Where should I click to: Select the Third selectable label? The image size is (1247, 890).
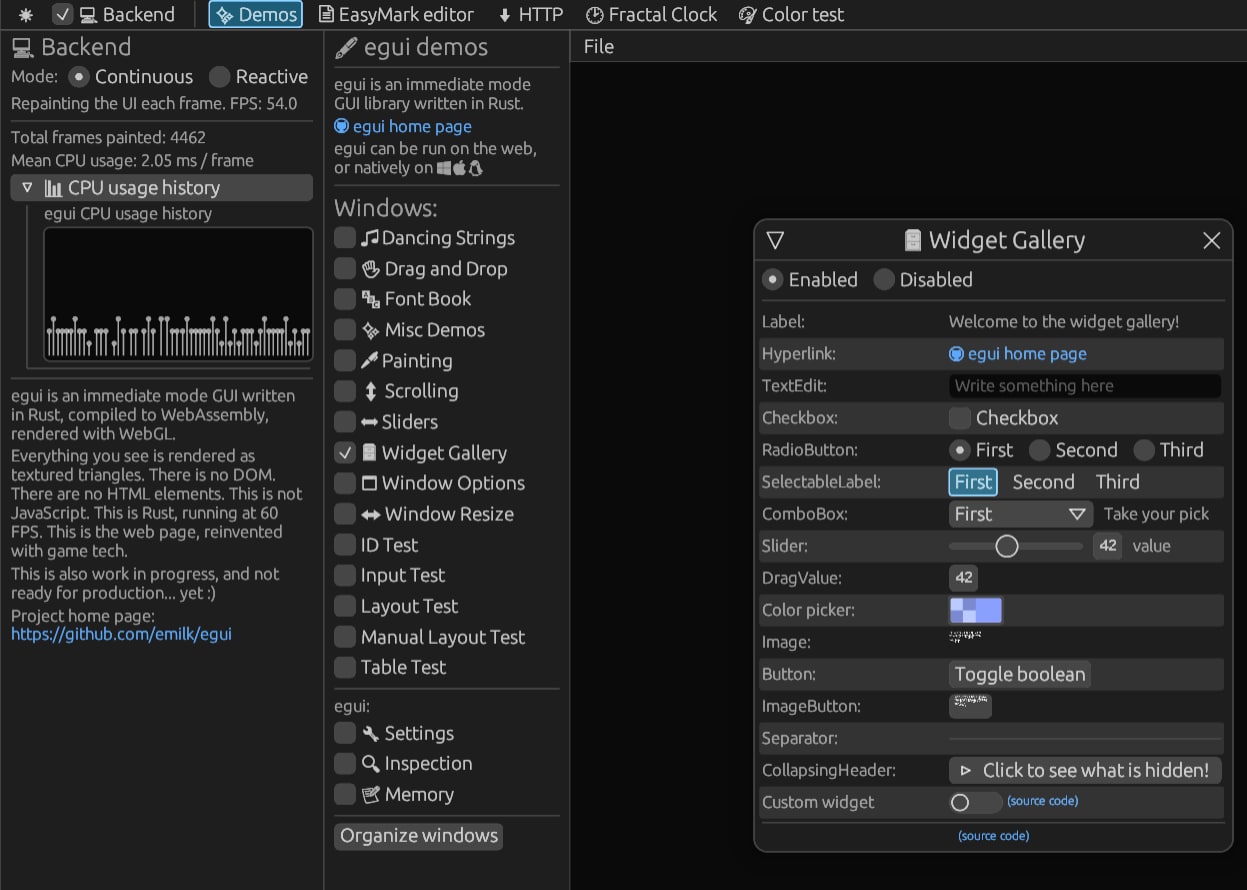point(1117,482)
